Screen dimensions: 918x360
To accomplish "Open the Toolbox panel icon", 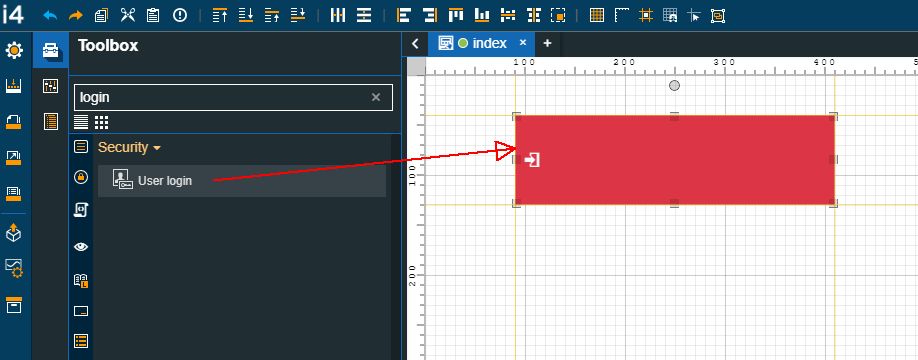I will [51, 51].
